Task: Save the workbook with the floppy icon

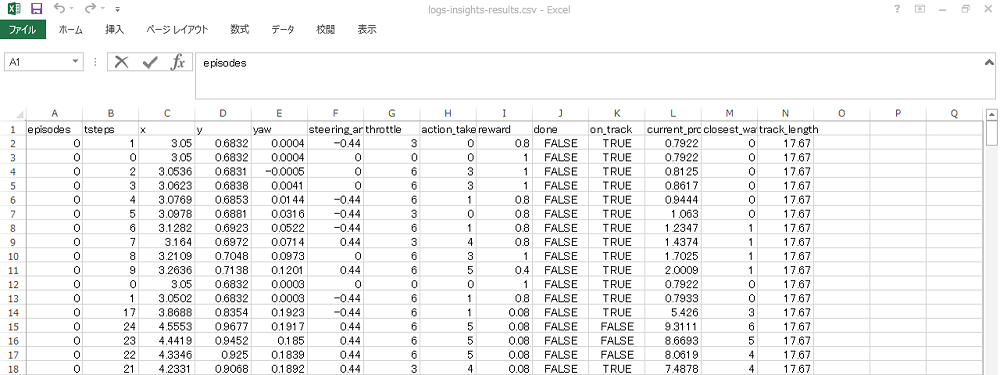Action: coord(36,9)
